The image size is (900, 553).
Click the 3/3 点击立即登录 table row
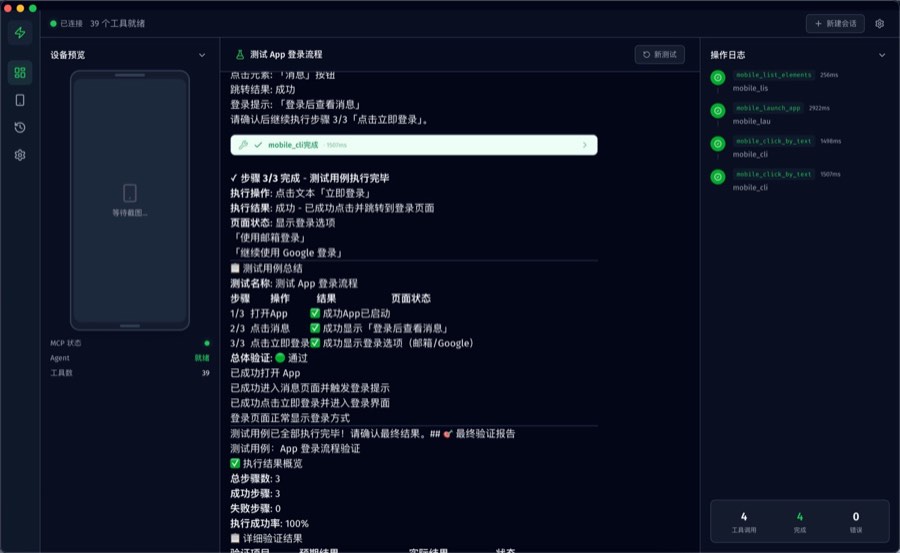(x=351, y=343)
